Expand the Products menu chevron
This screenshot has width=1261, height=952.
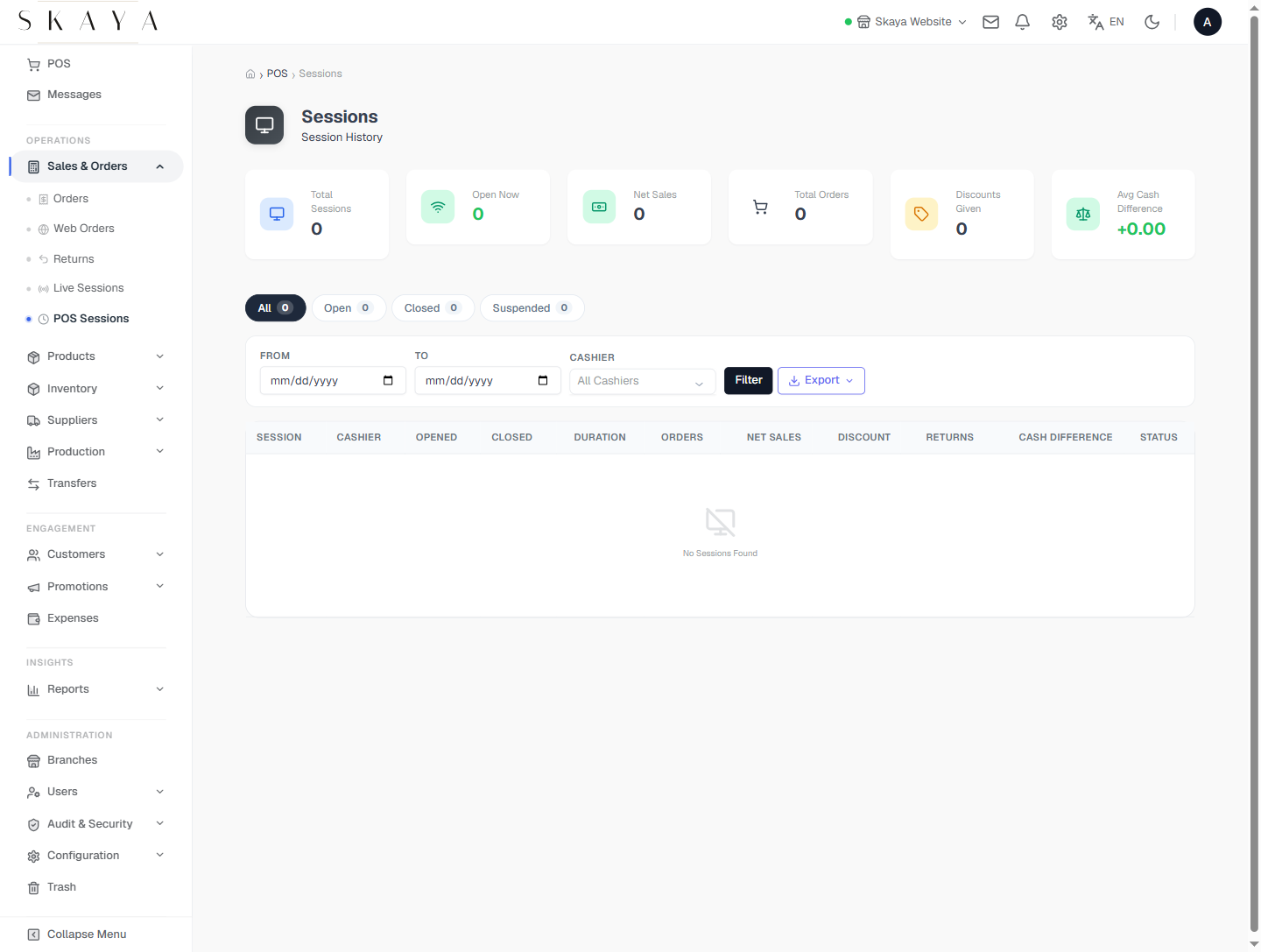pos(160,356)
